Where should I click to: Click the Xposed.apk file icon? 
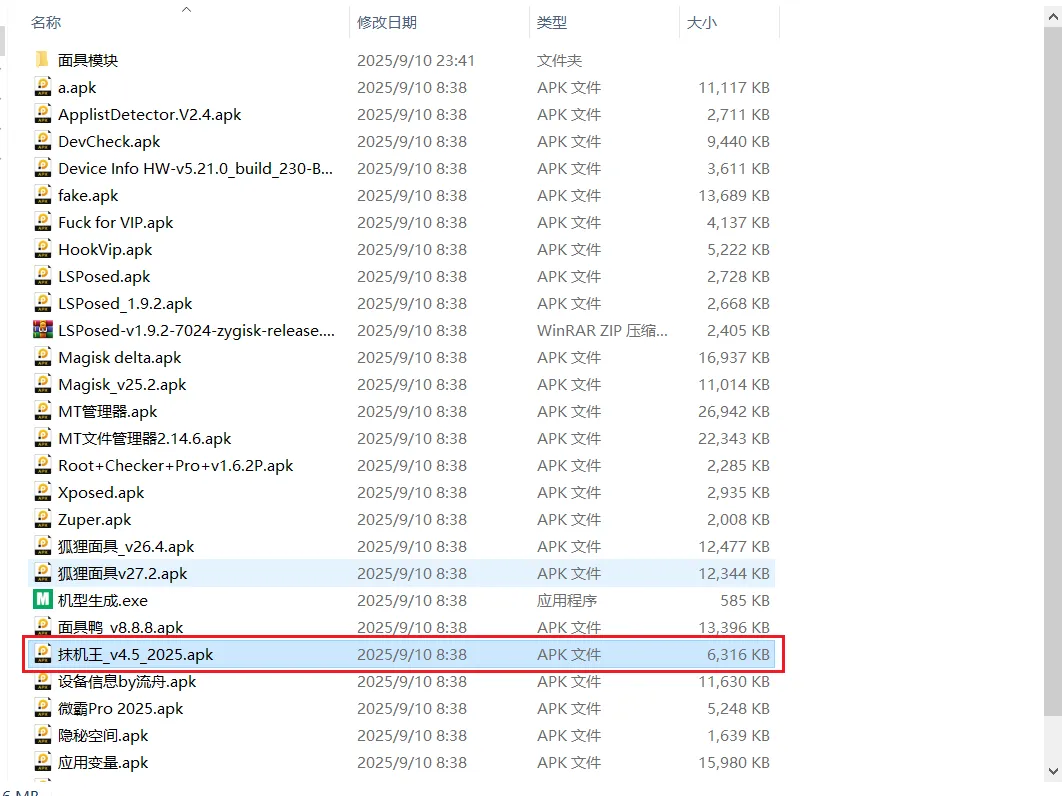tap(42, 493)
